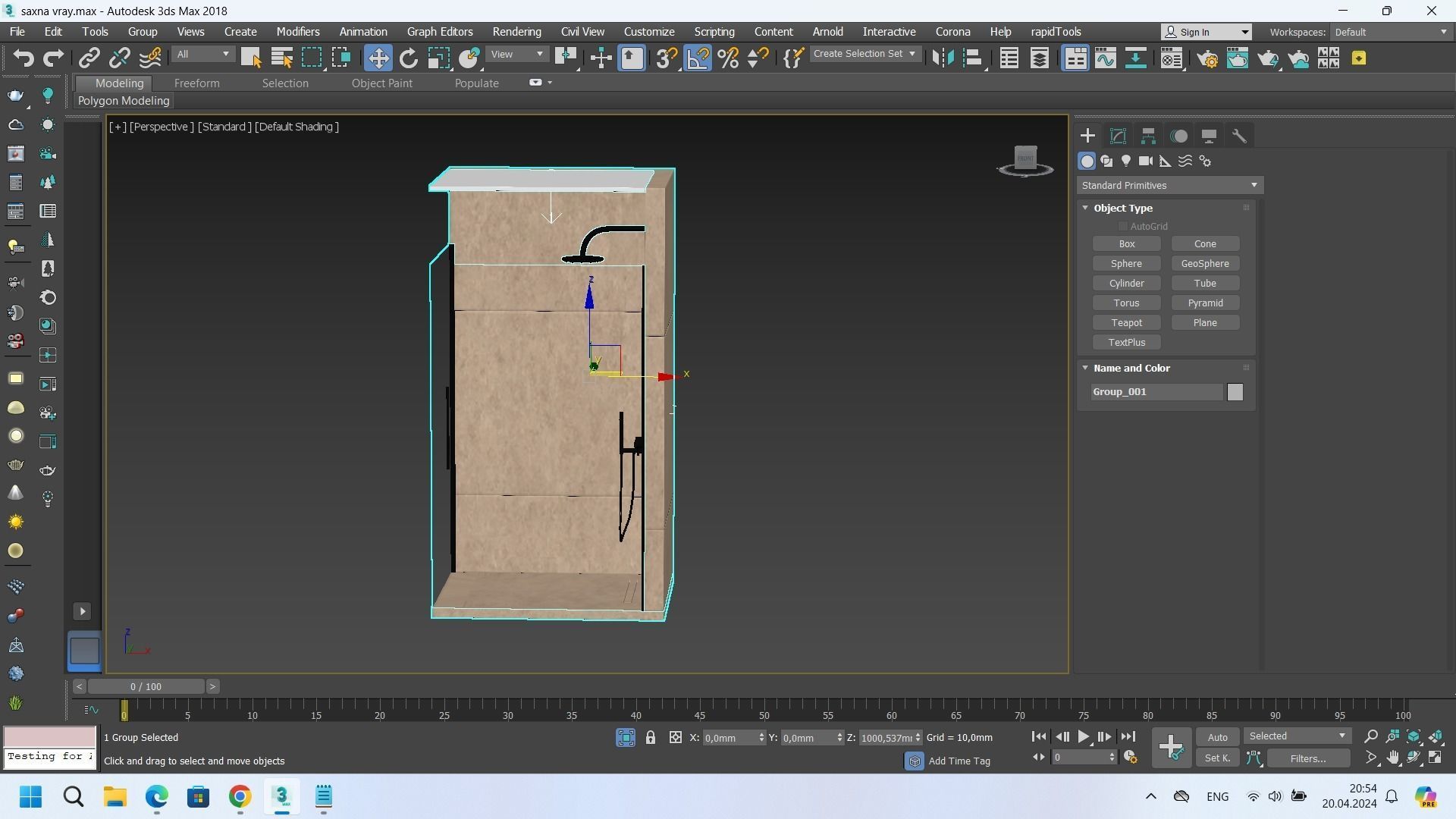Screen dimensions: 1456x819
Task: Open the Workspaces Default dropdown
Action: click(x=1391, y=32)
